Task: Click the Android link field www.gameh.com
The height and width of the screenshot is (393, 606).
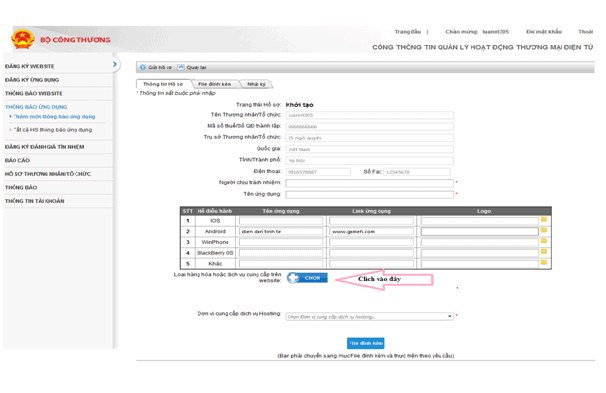Action: (x=371, y=231)
